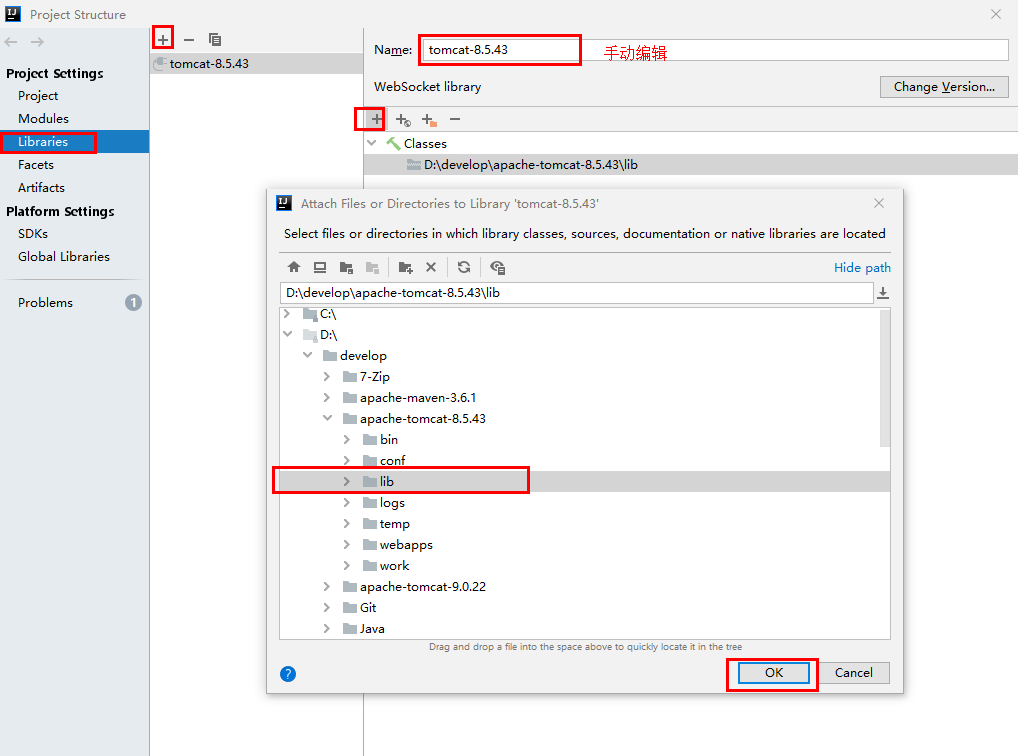Toggle show hidden files and directories
The height and width of the screenshot is (756, 1018).
(x=497, y=267)
